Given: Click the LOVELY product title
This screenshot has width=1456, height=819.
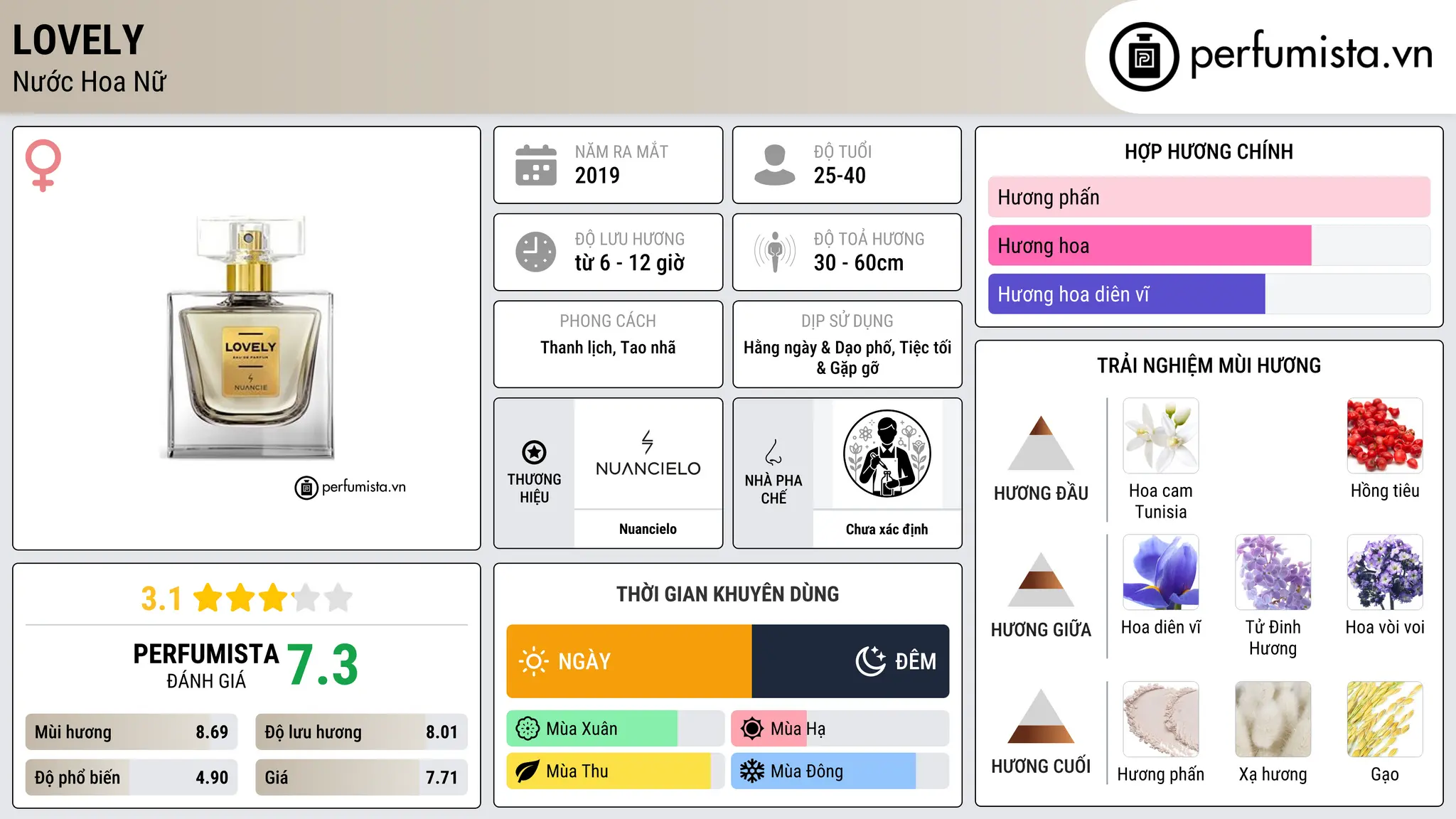Looking at the screenshot, I should pos(78,40).
